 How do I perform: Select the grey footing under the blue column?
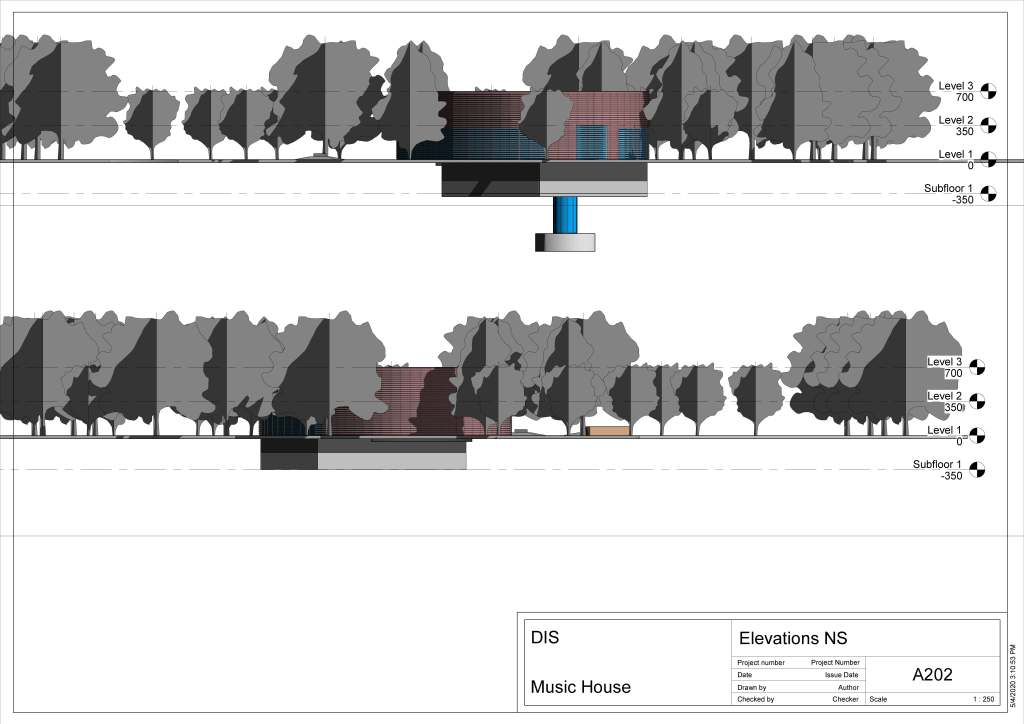coord(566,242)
